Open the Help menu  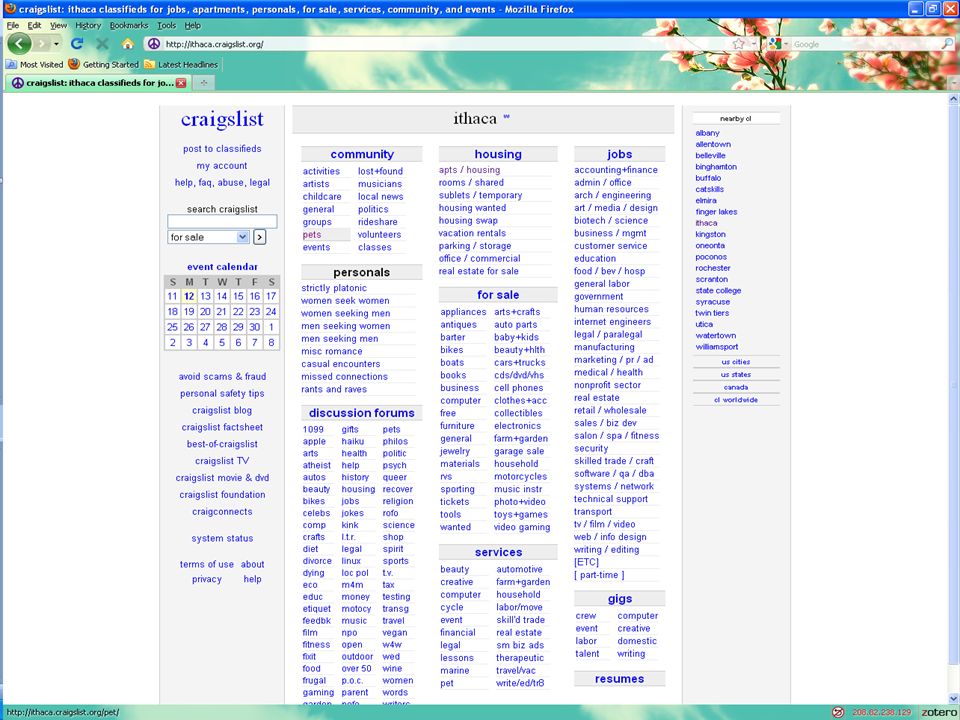193,25
